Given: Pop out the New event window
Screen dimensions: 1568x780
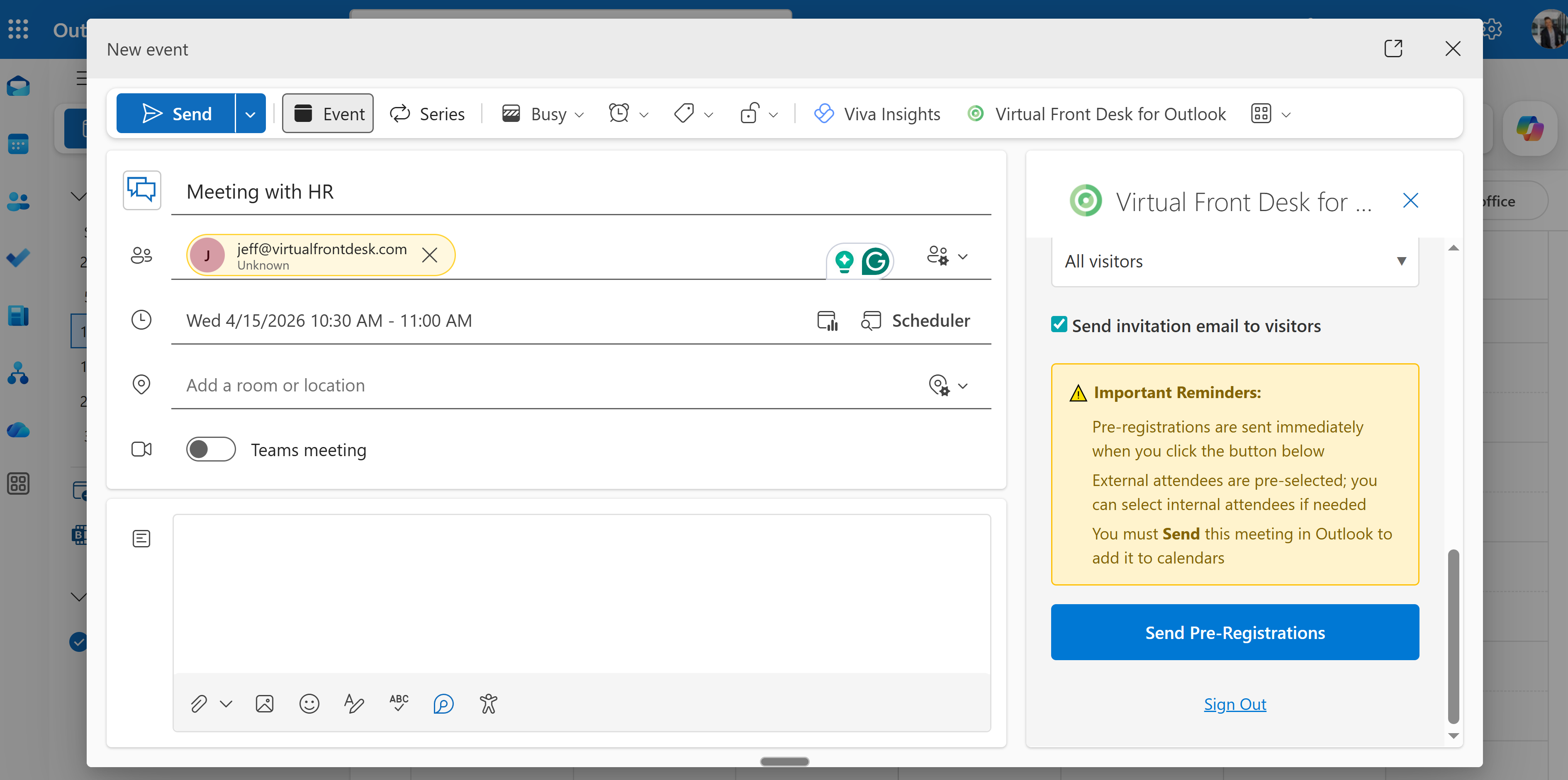Looking at the screenshot, I should [1393, 49].
